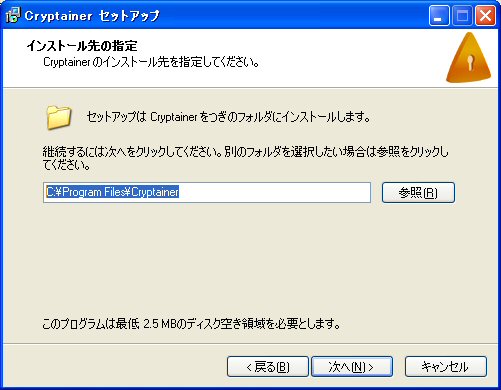
Task: Click text 'Cryptainer のインストール先を指定してください。'
Action: click(151, 62)
